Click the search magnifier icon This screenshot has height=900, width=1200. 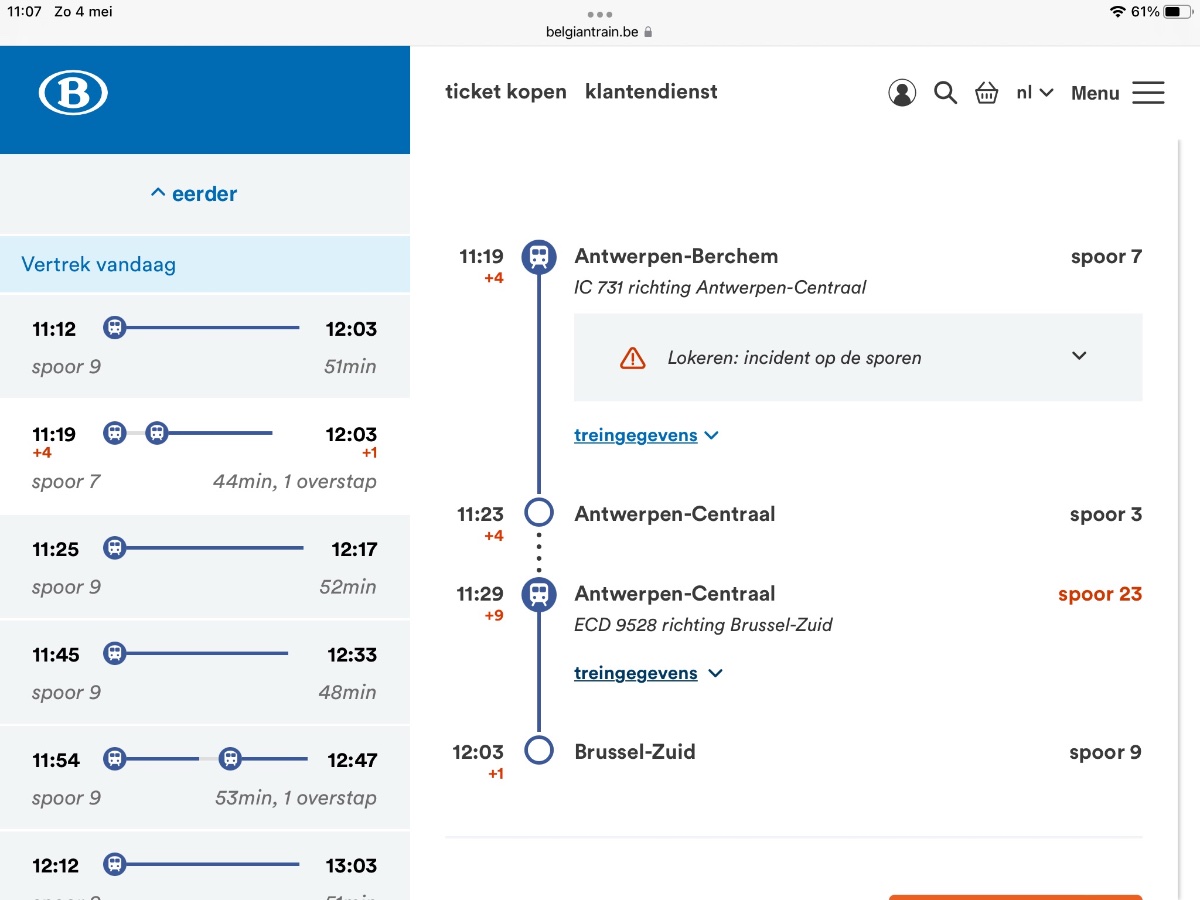(945, 93)
